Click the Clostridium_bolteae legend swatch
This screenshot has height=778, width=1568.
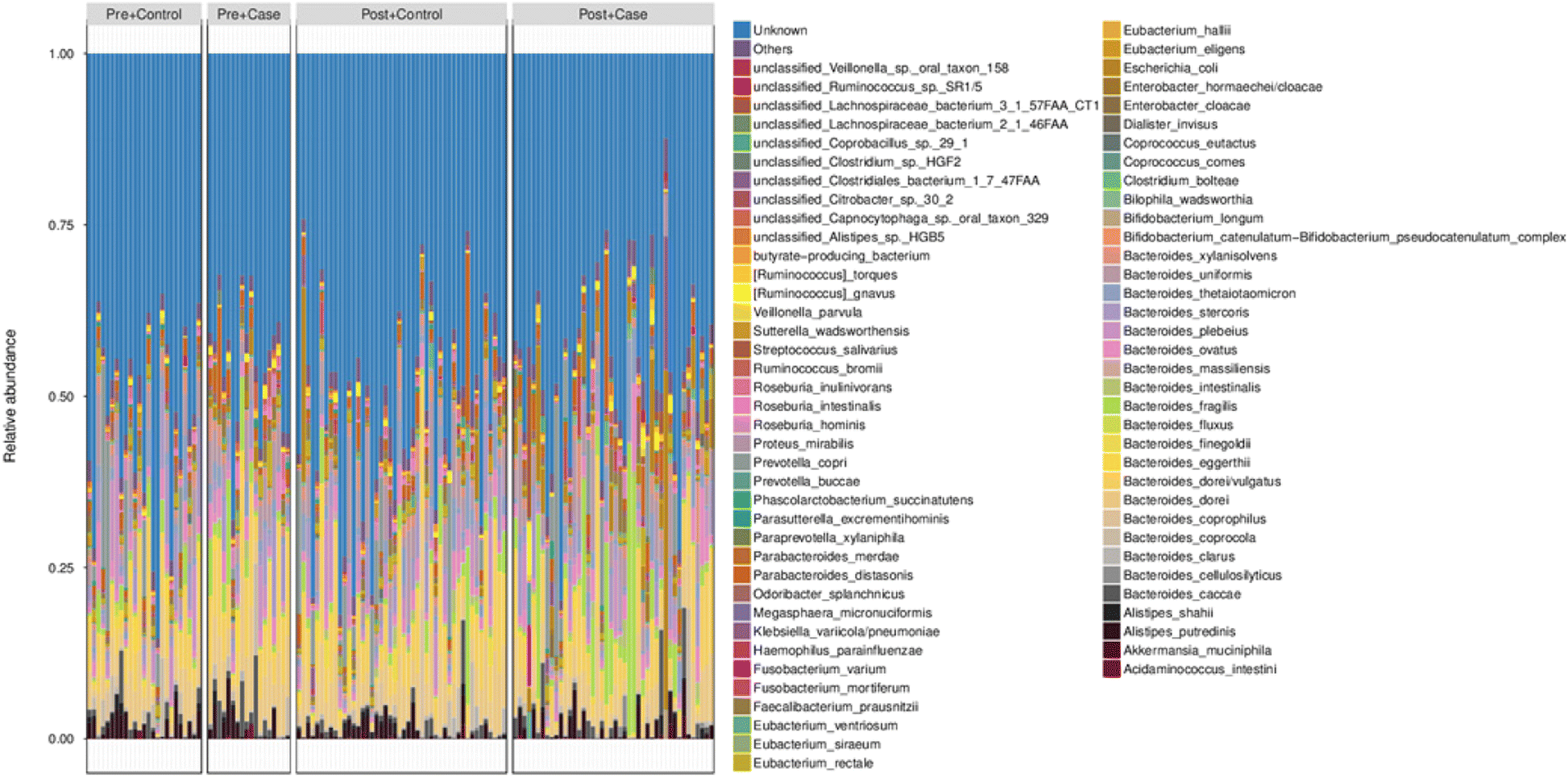click(1112, 181)
